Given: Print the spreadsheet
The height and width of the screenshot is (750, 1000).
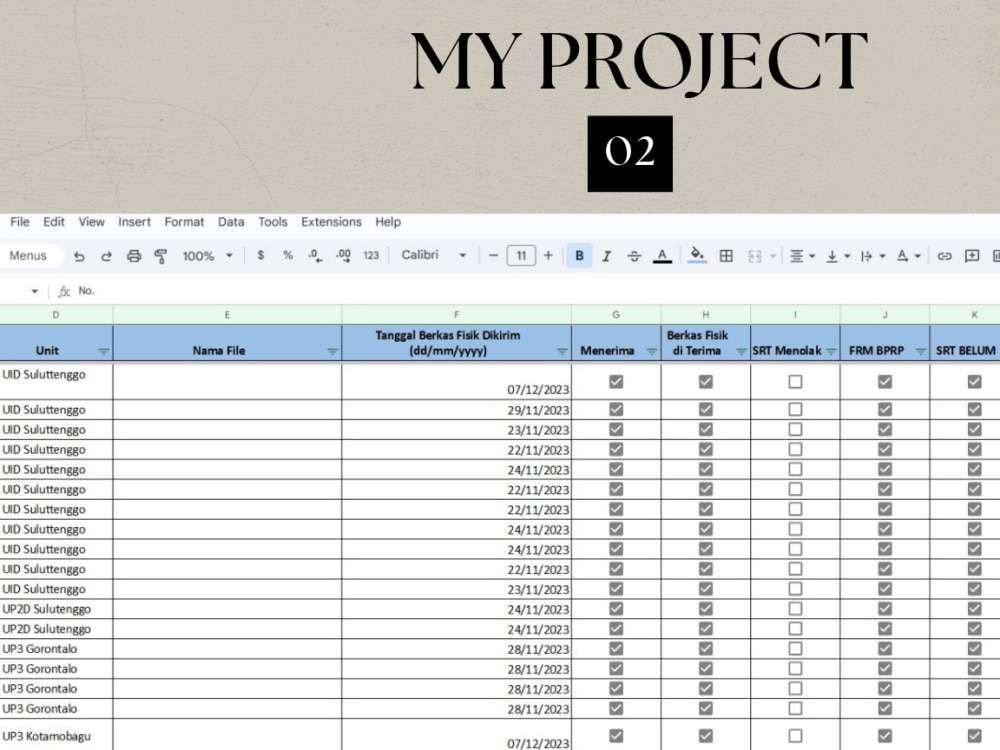Looking at the screenshot, I should point(134,256).
